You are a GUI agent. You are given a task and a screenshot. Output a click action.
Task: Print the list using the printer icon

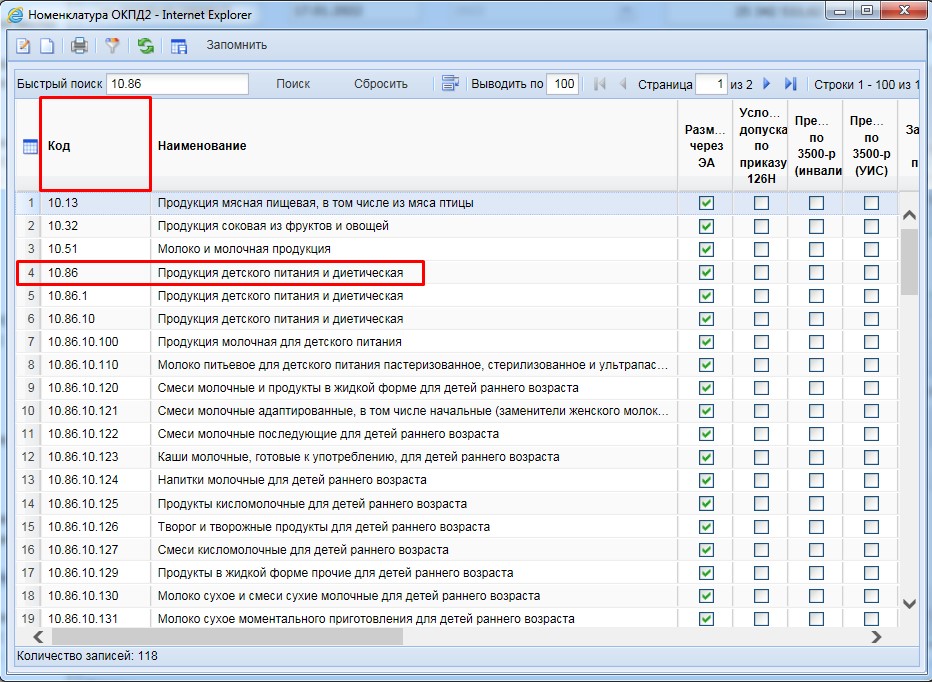pos(79,46)
